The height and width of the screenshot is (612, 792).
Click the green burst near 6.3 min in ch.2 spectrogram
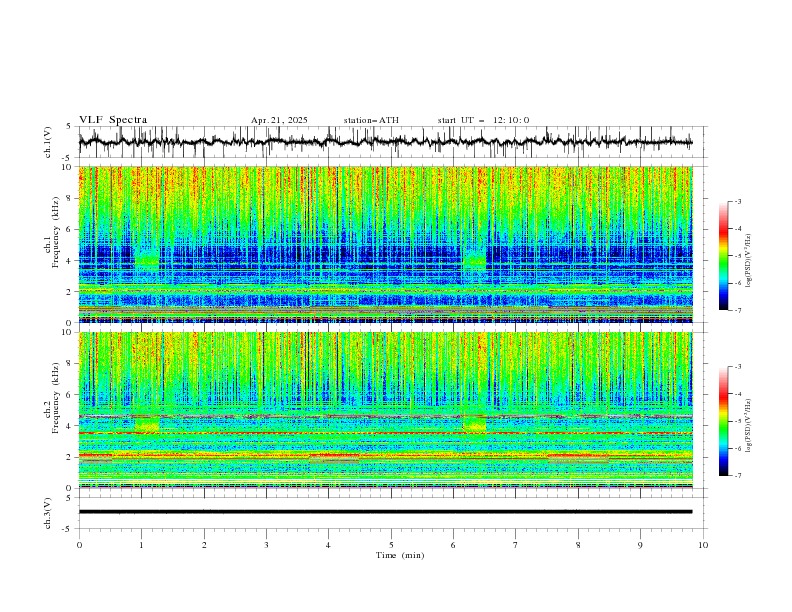474,423
